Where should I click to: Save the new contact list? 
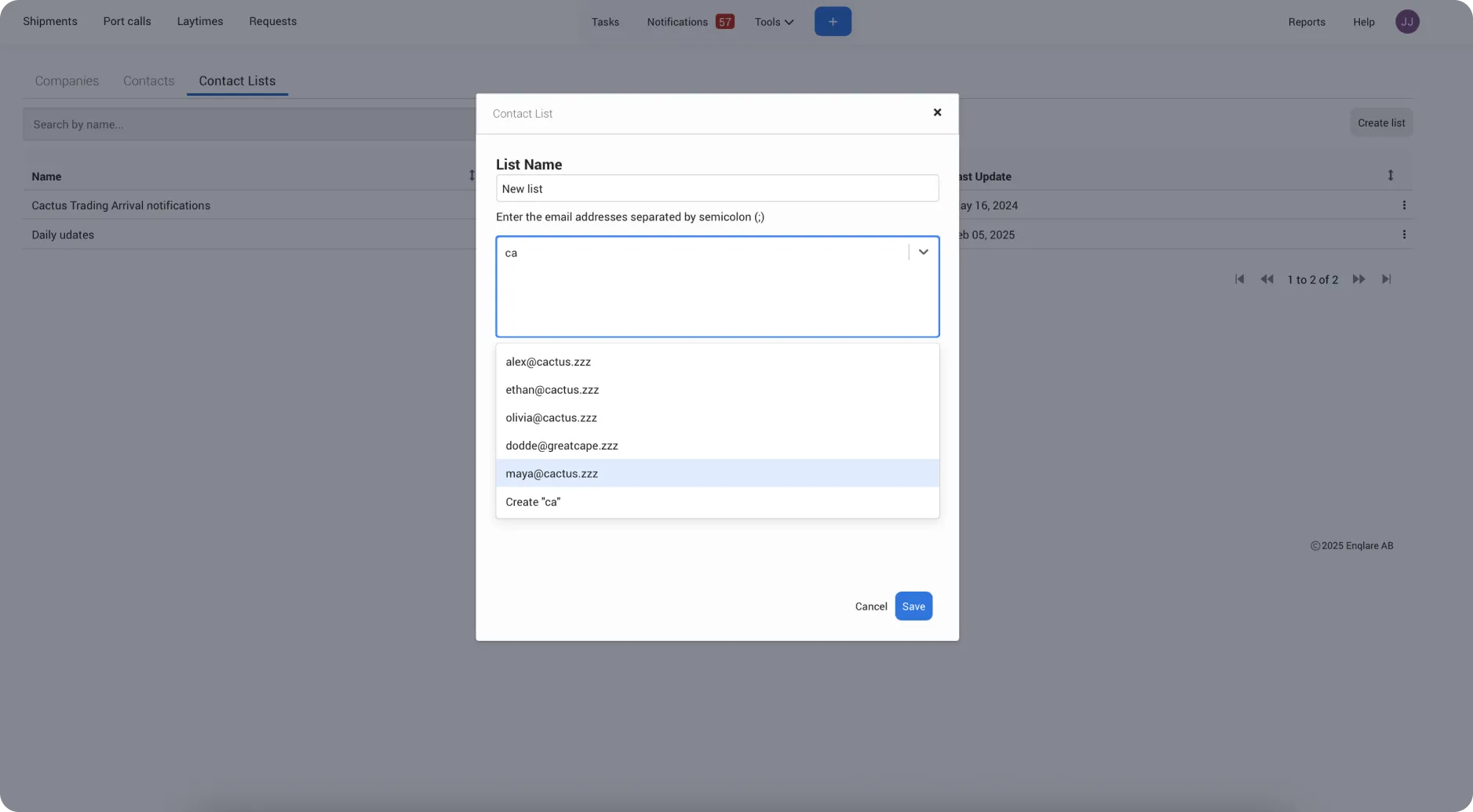tap(913, 606)
